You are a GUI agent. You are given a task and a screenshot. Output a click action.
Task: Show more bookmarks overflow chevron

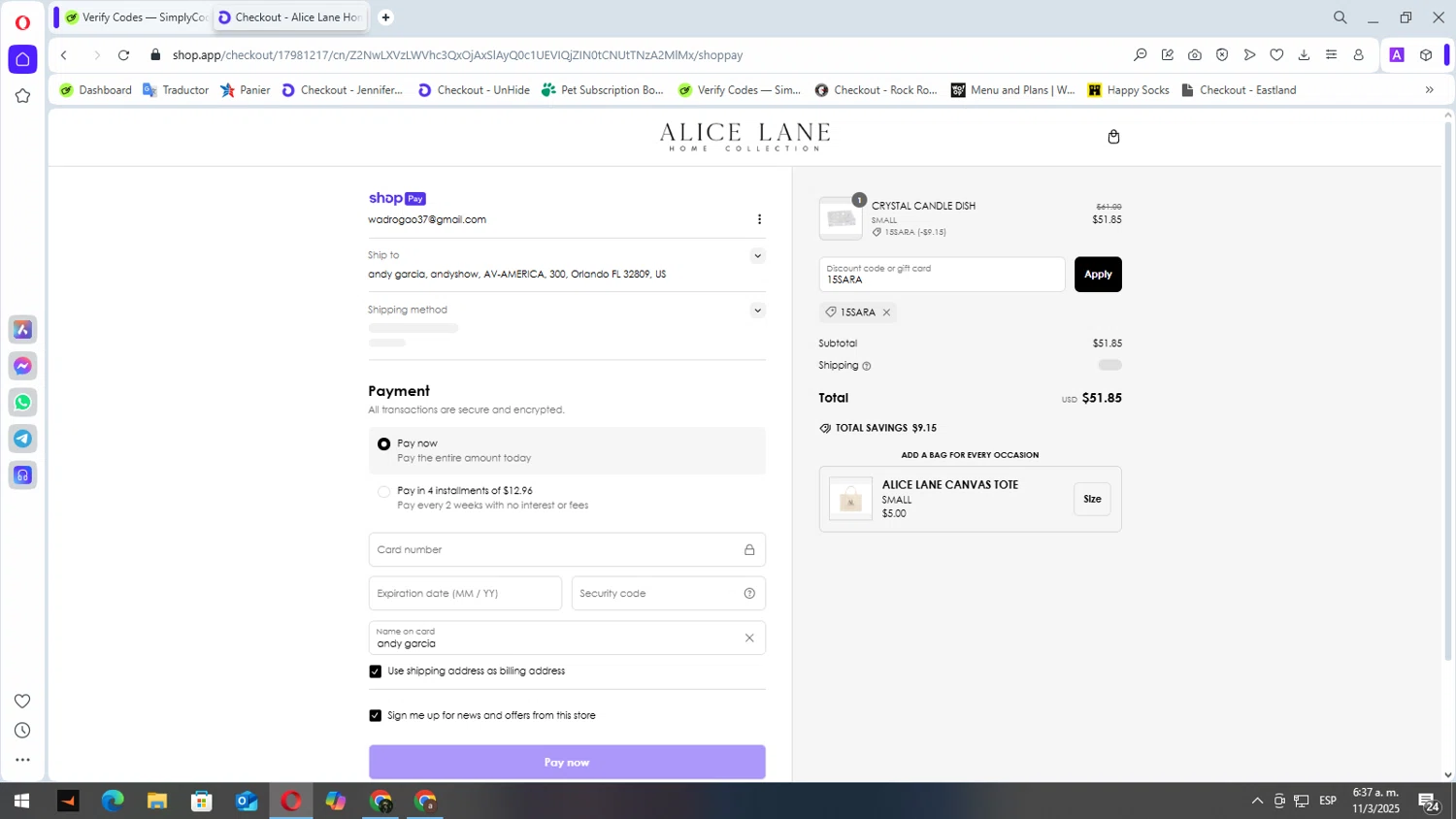point(1429,90)
